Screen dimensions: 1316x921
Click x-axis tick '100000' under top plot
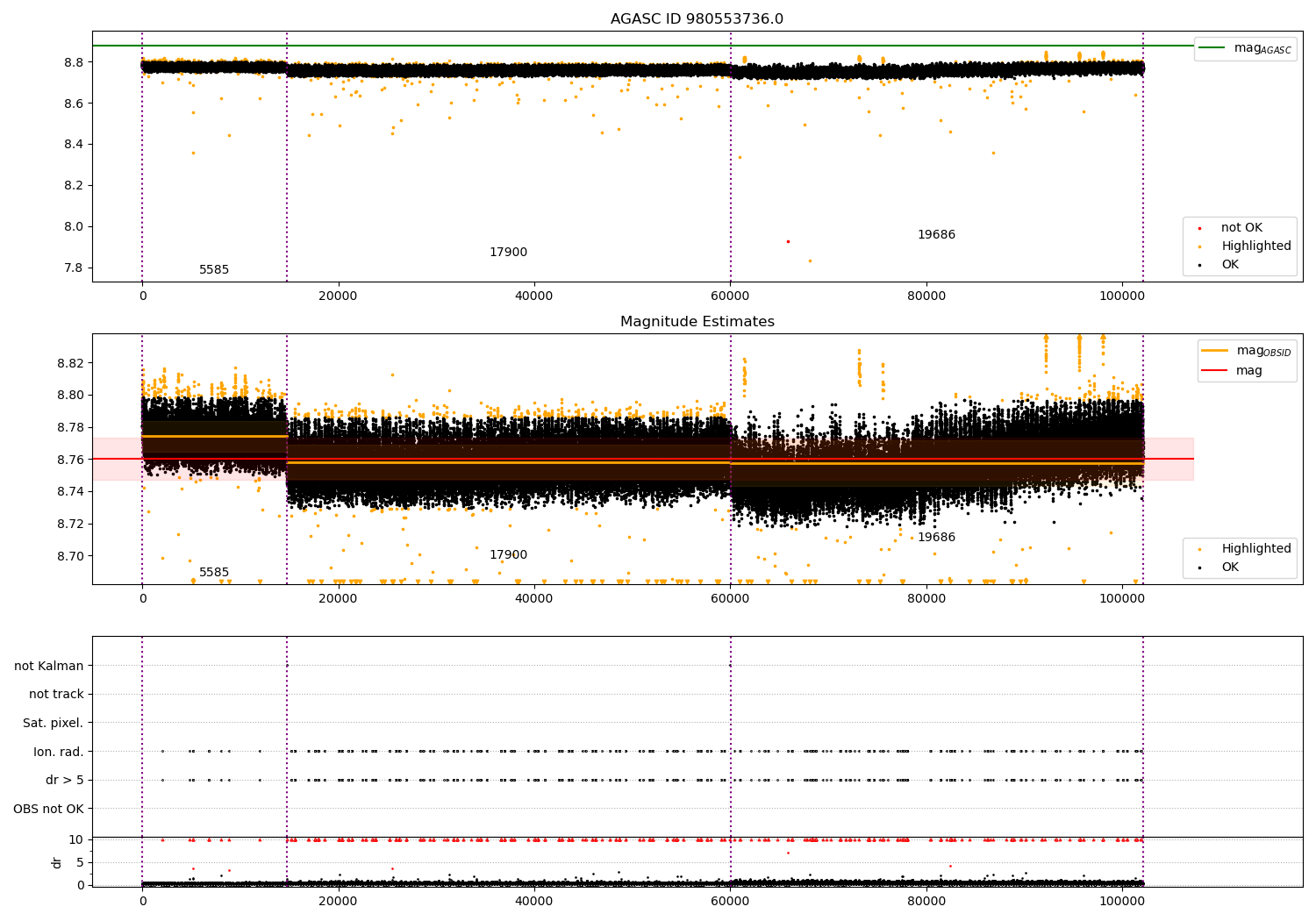1122,296
